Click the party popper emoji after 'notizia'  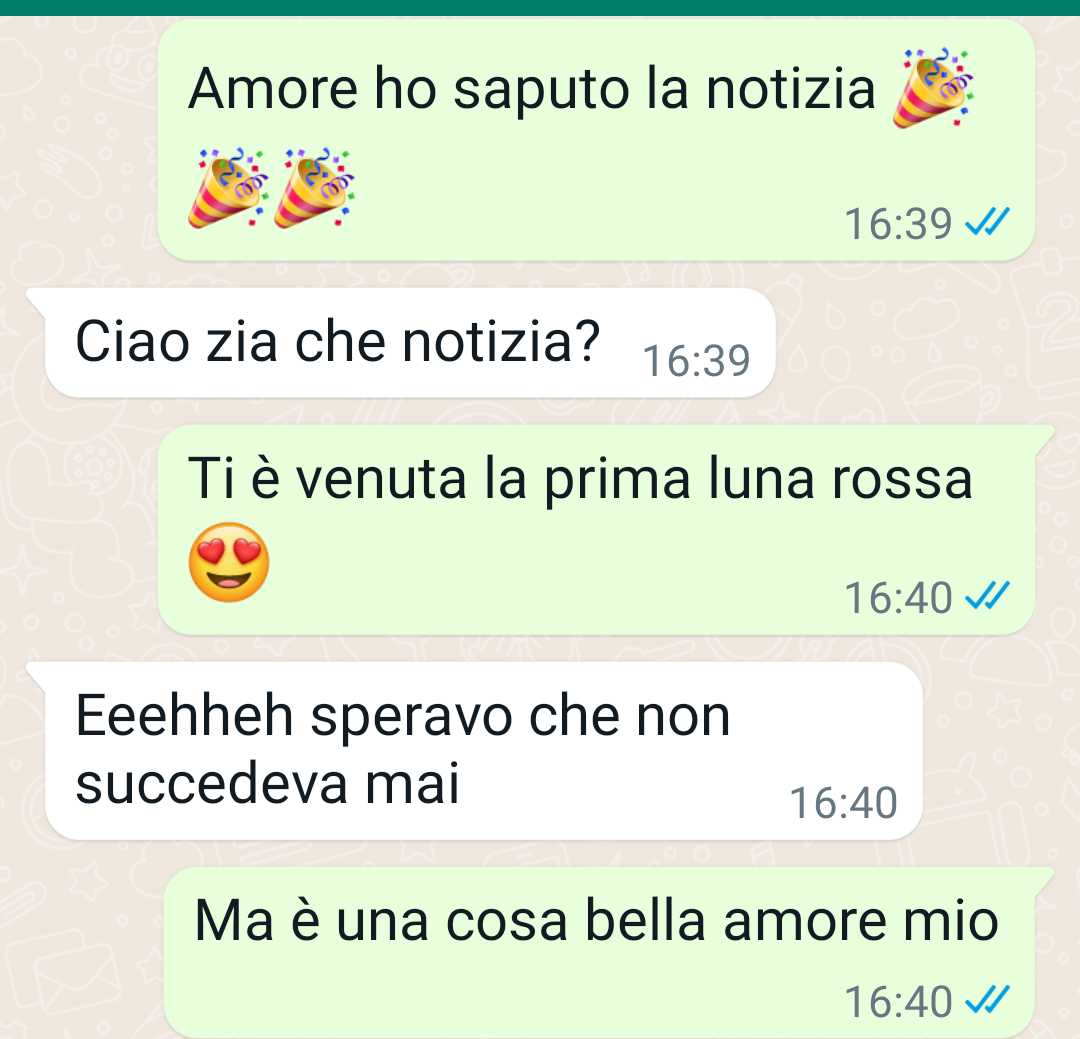[933, 88]
